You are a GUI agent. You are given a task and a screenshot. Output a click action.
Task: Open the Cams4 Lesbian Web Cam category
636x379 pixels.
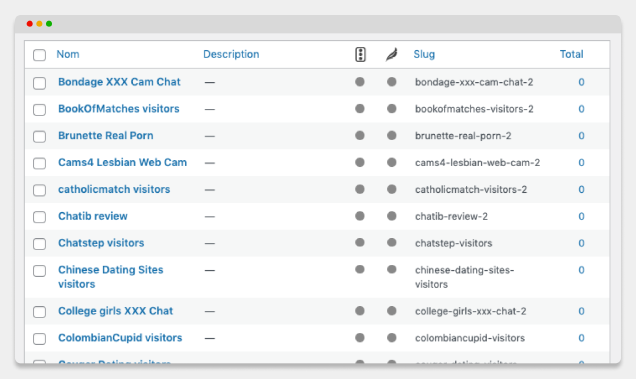click(122, 162)
